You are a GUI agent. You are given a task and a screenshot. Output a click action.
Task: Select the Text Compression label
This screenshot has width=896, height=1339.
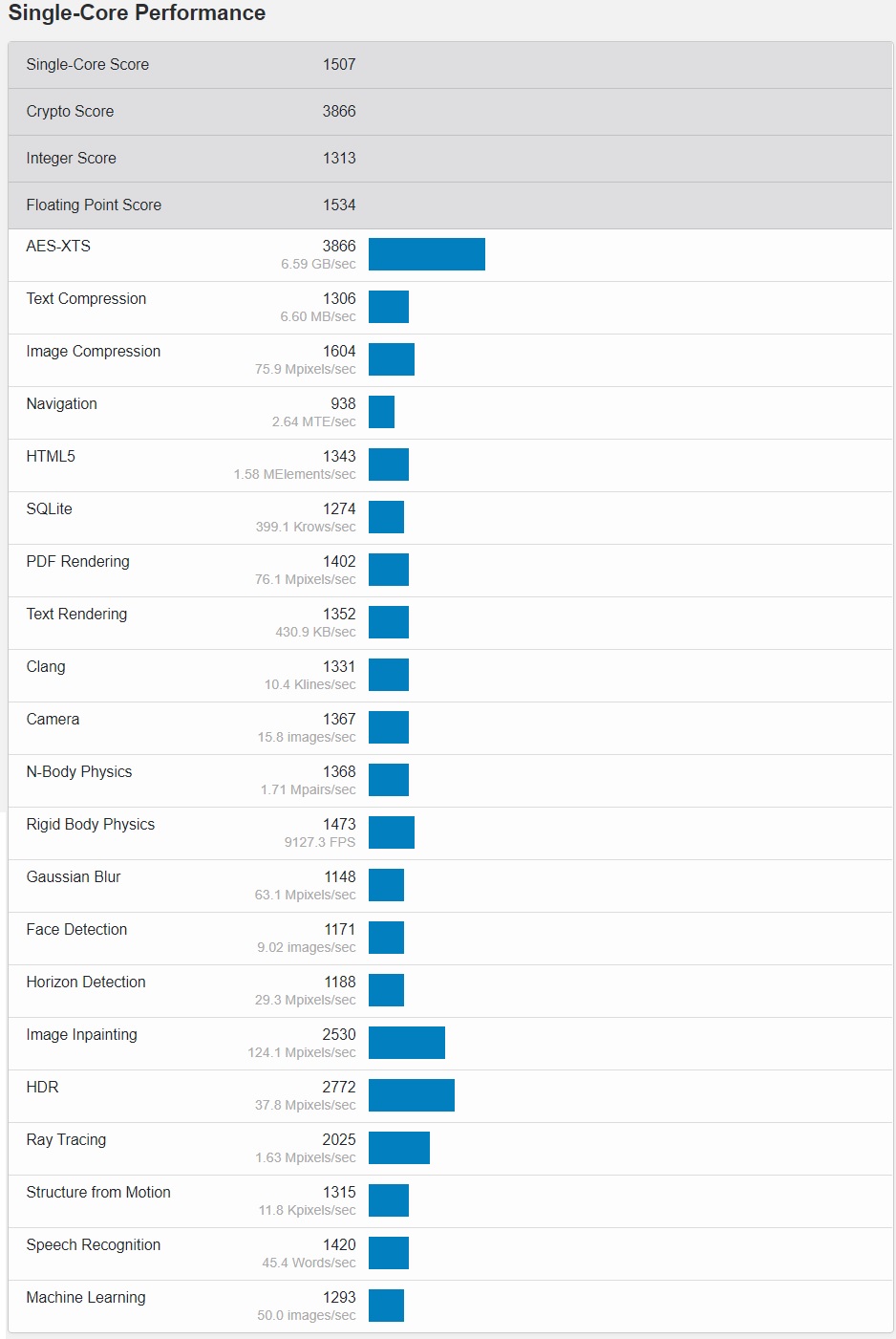pyautogui.click(x=86, y=299)
